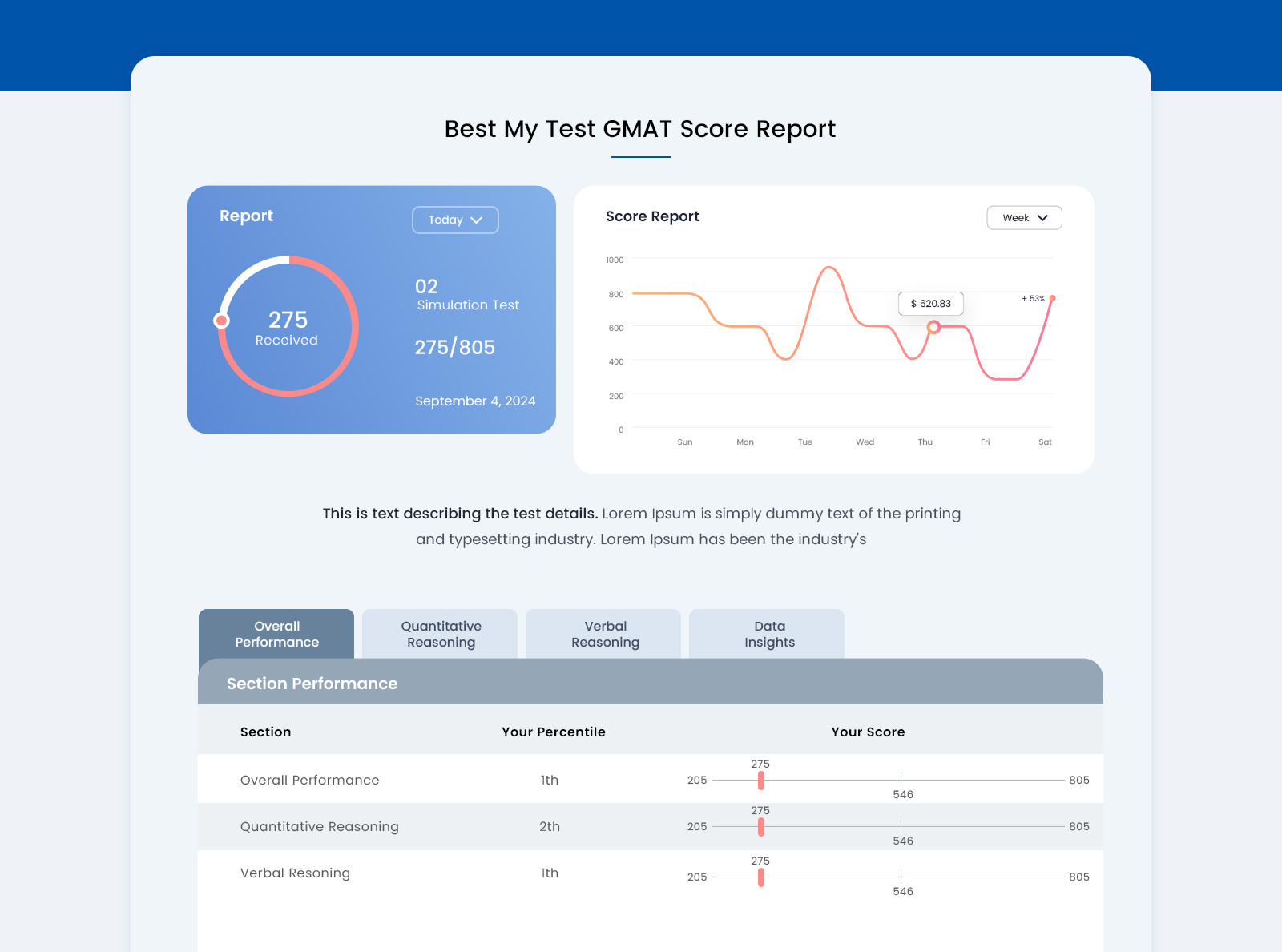
Task: Click the Tue label on chart axis
Action: coord(805,442)
